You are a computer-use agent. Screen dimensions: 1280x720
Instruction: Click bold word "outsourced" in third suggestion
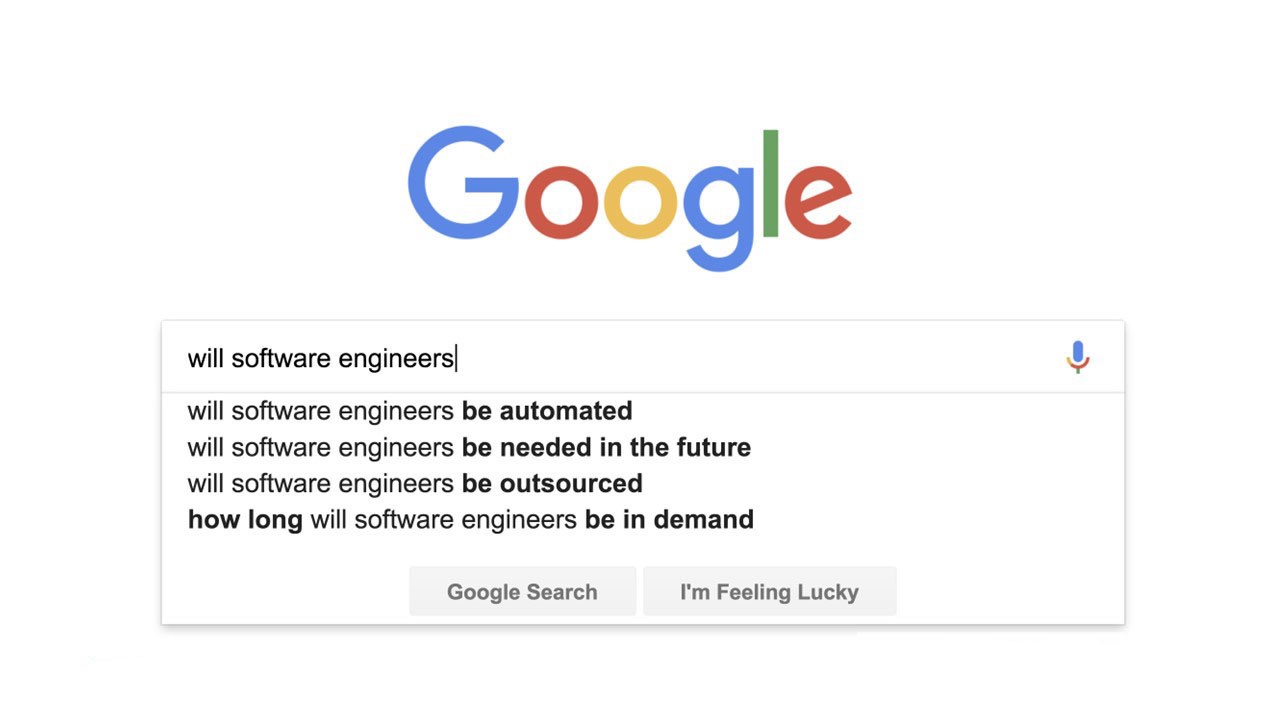[x=571, y=483]
